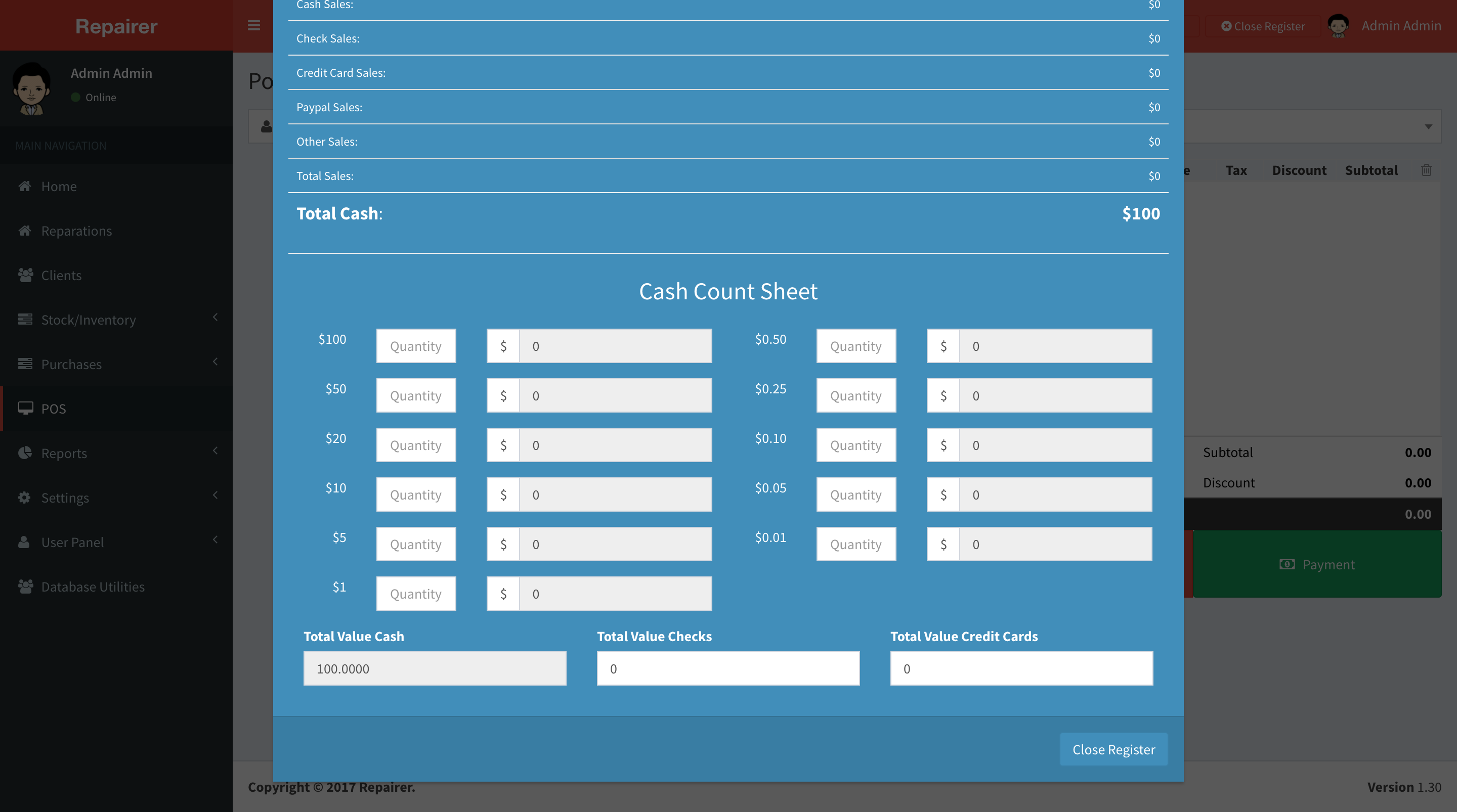Click the User Panel person icon
Image resolution: width=1457 pixels, height=812 pixels.
point(24,542)
